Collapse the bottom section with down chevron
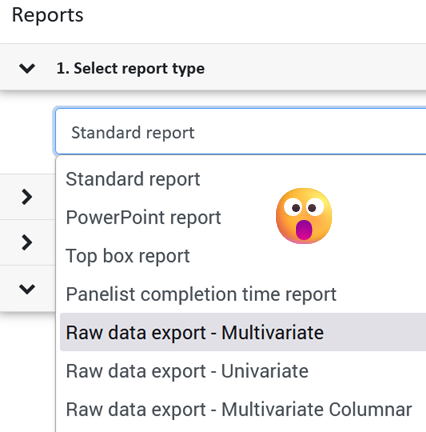The height and width of the screenshot is (432, 426). click(x=27, y=289)
